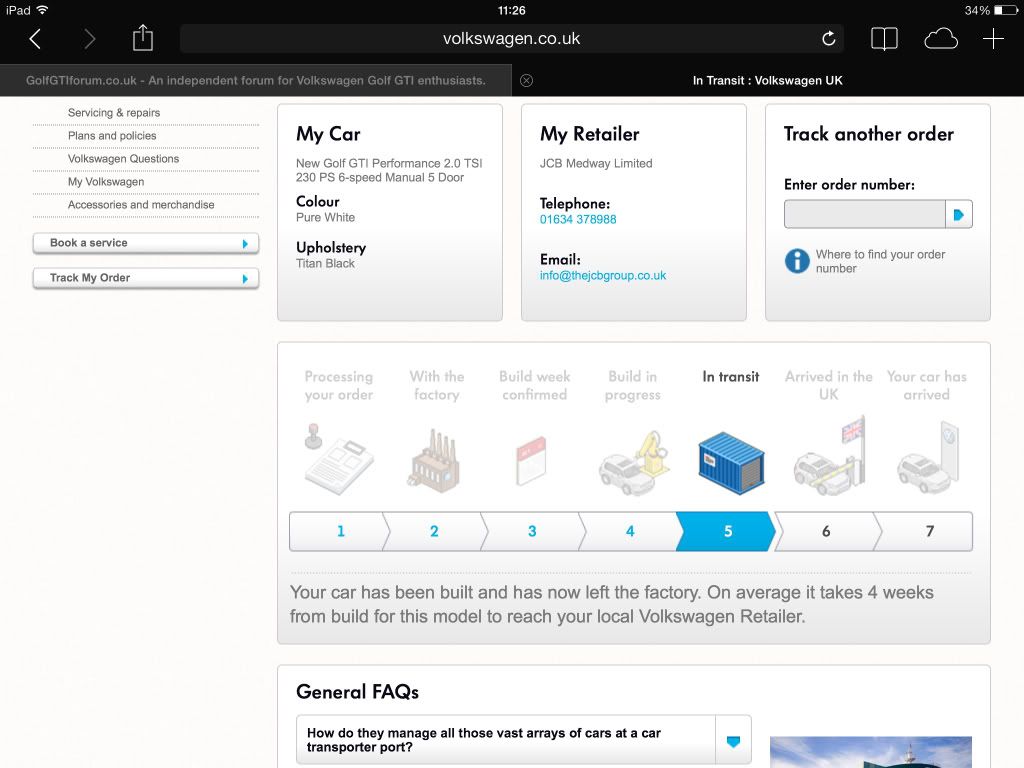Close the current tab with X icon
This screenshot has height=768, width=1024.
click(526, 80)
